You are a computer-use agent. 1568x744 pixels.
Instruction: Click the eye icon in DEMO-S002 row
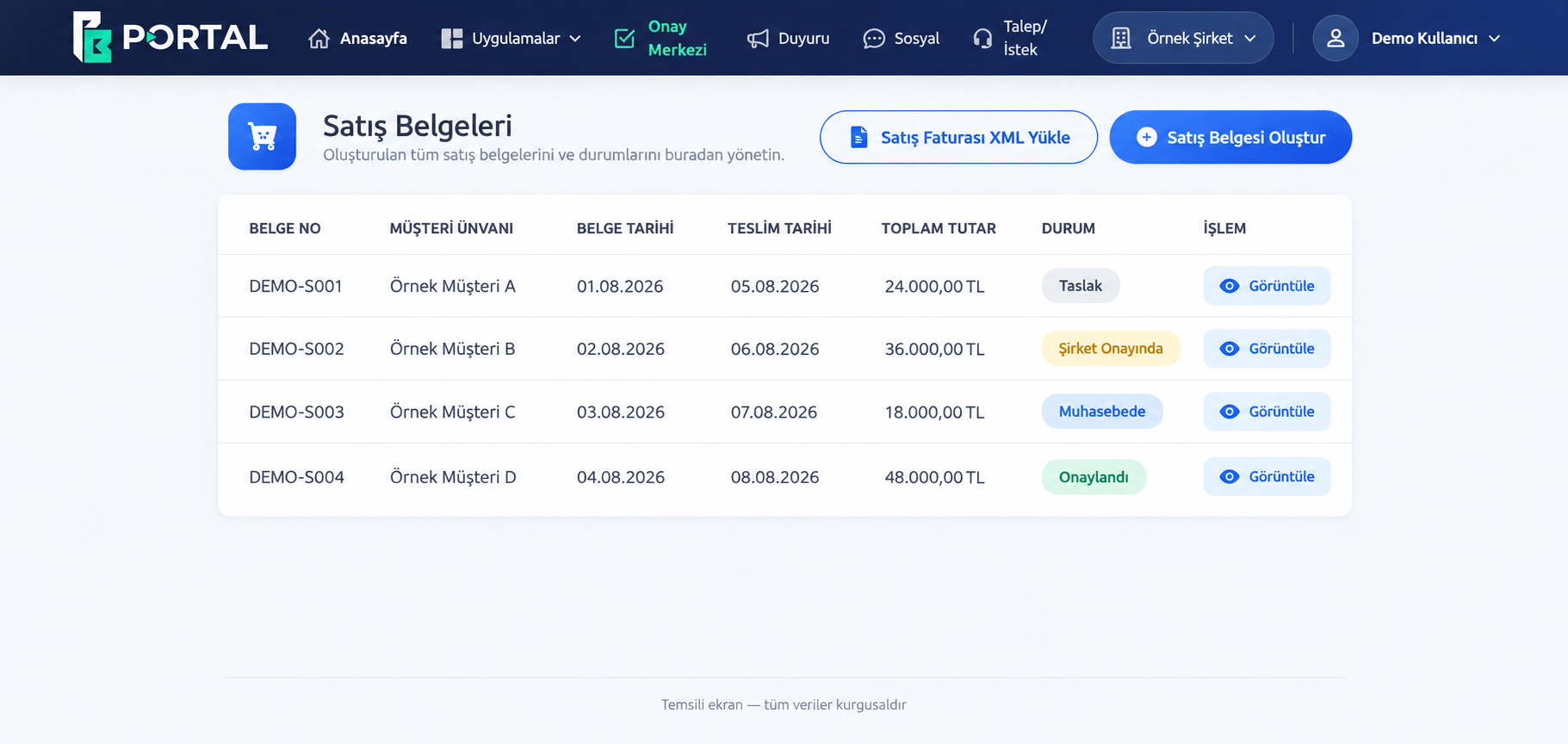tap(1230, 349)
